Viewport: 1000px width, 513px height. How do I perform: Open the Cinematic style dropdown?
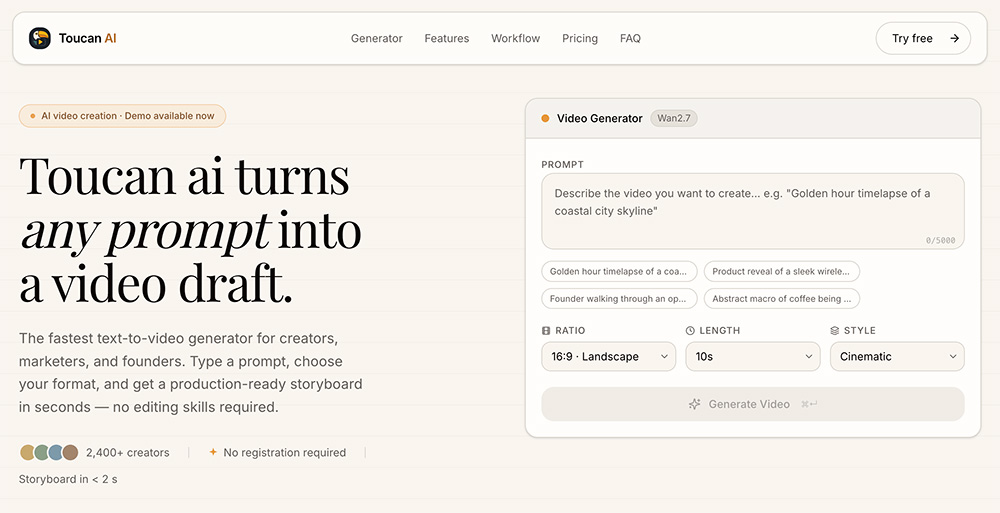pyautogui.click(x=897, y=357)
